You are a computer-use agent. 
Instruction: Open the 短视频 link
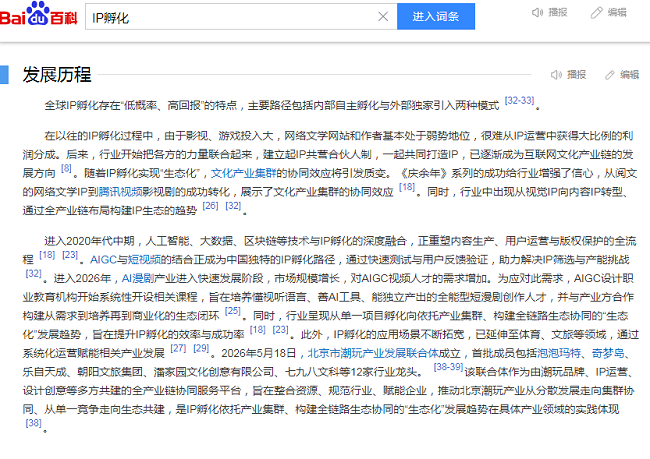[144, 260]
